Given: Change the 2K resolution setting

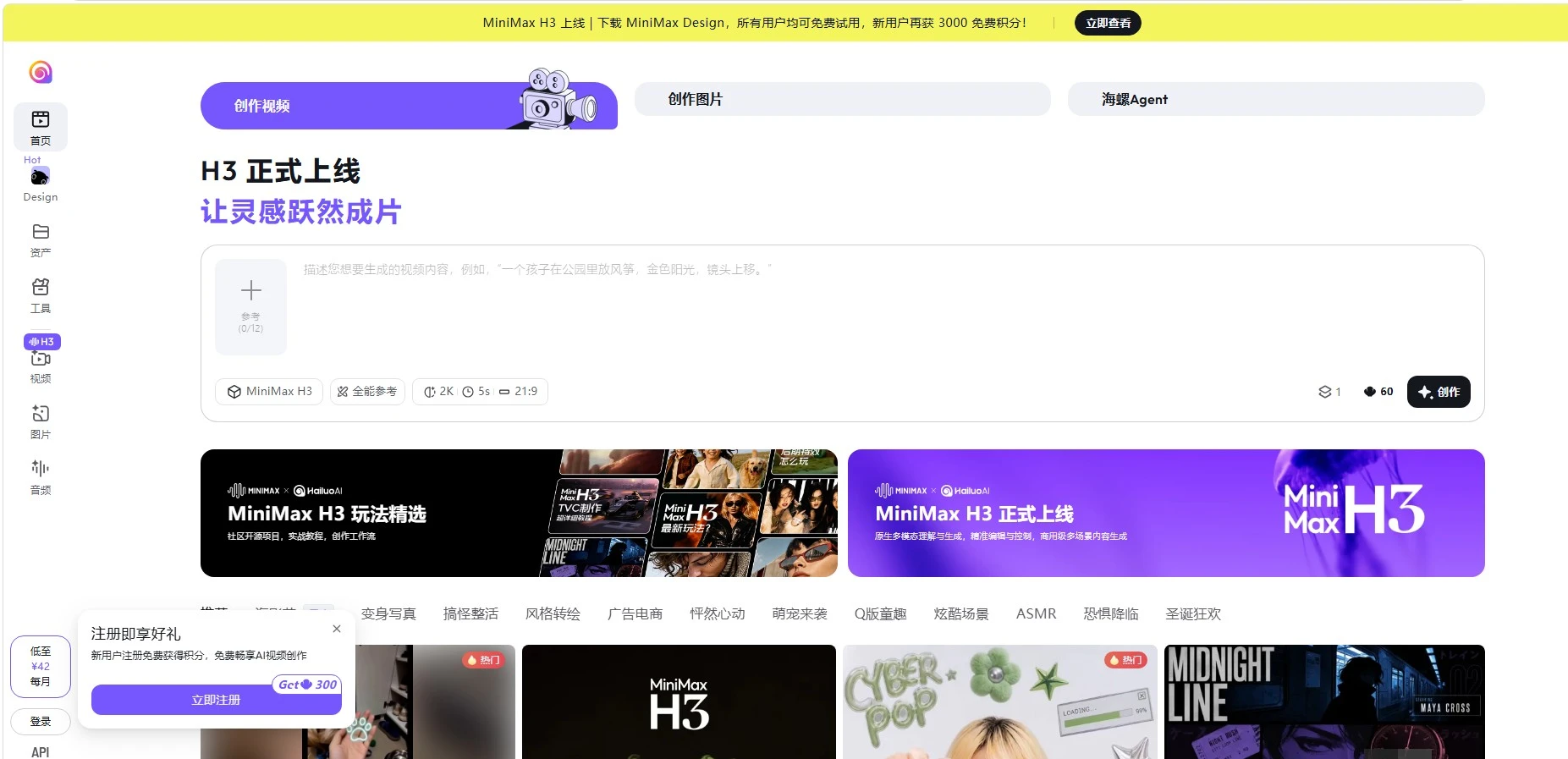Looking at the screenshot, I should click(x=439, y=392).
